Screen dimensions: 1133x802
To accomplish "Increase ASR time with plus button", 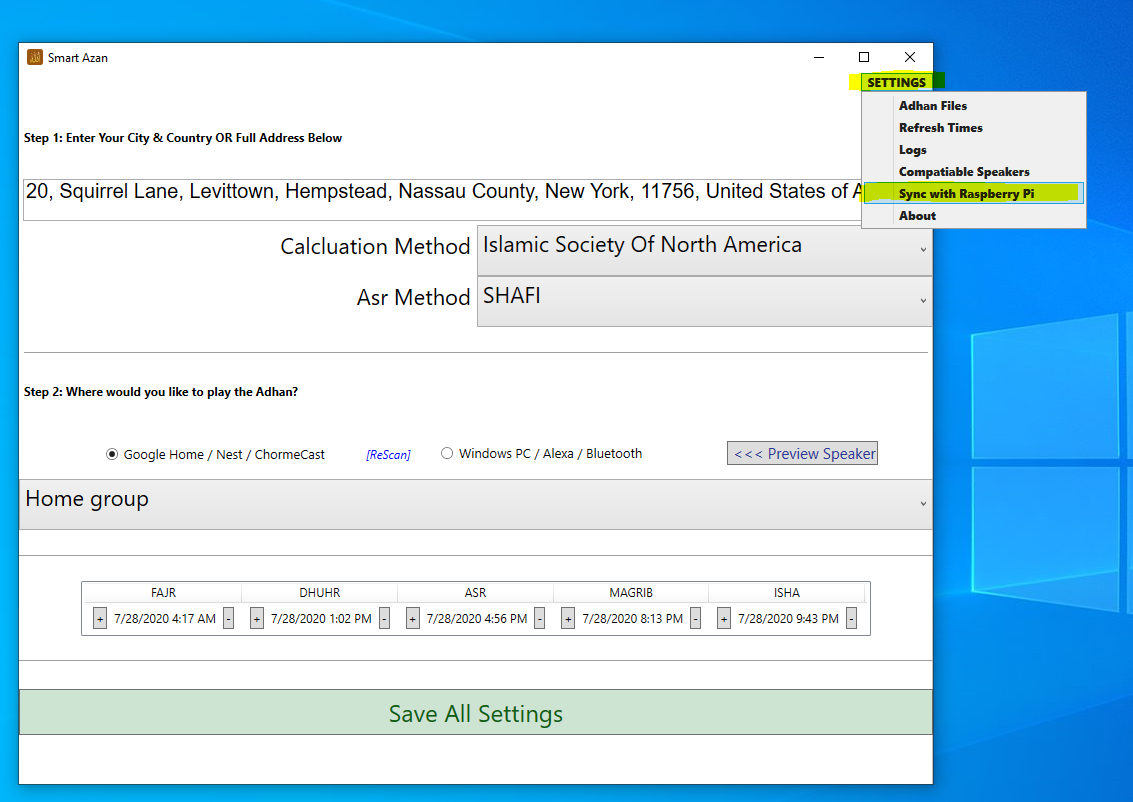I will tap(413, 618).
